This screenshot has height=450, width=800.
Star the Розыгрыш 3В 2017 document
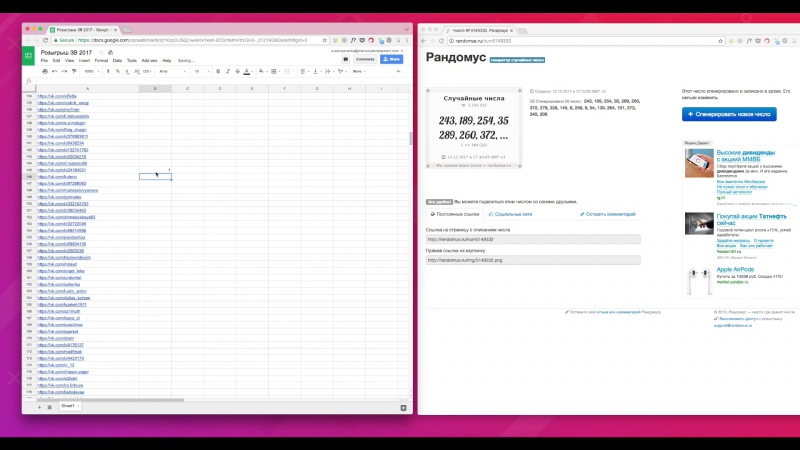102,53
